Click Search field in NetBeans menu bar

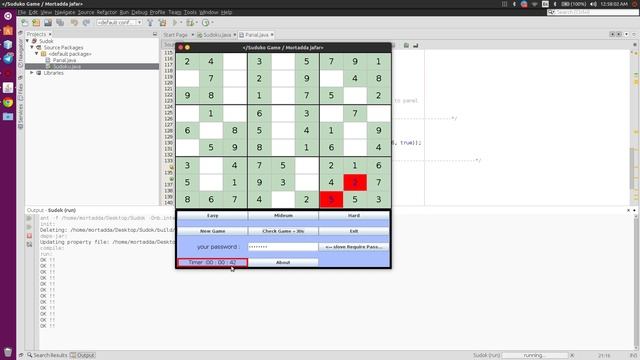coord(593,12)
